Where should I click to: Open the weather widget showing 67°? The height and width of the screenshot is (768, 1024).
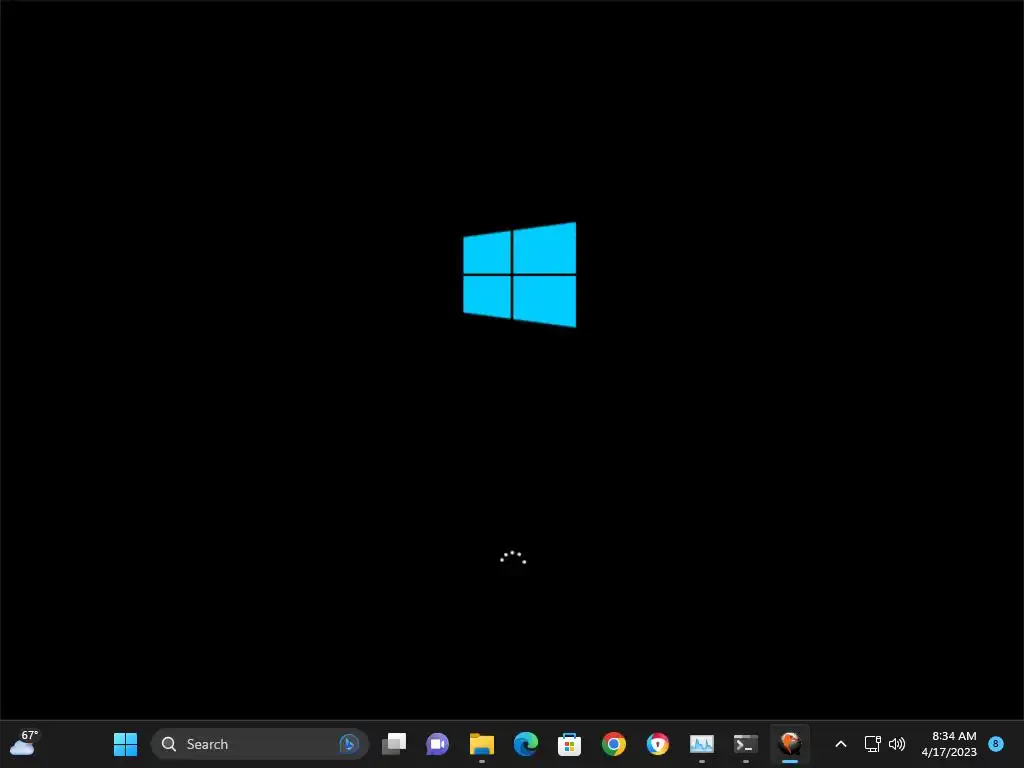point(25,743)
